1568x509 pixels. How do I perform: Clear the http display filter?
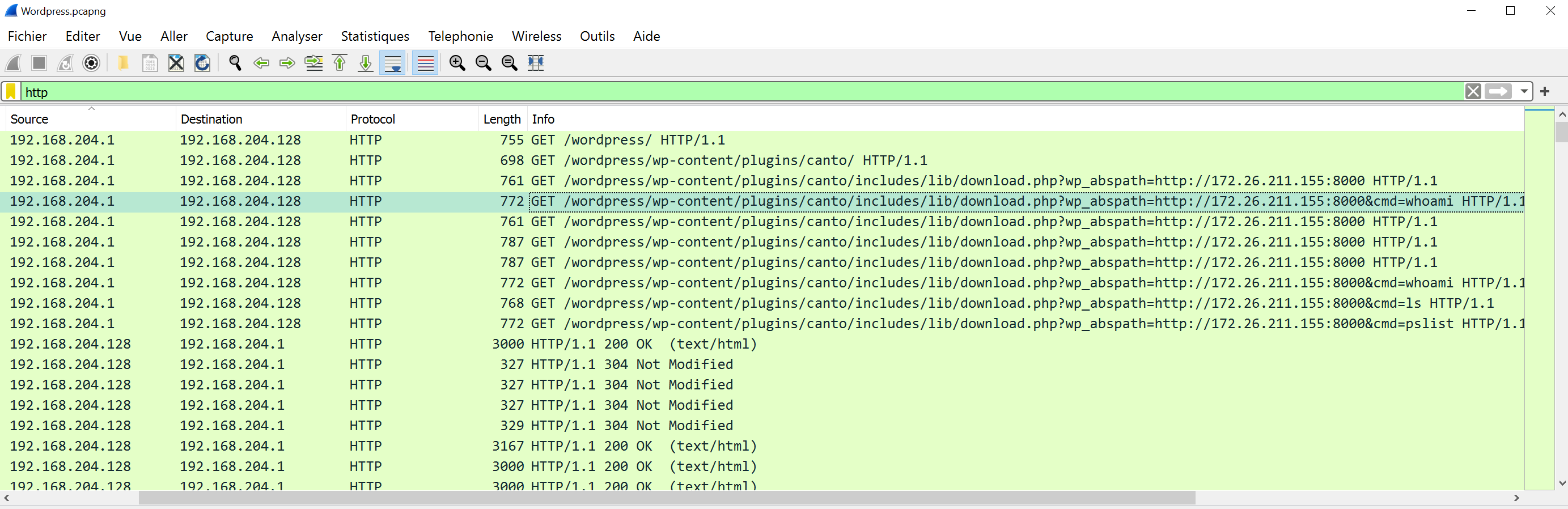(x=1473, y=91)
